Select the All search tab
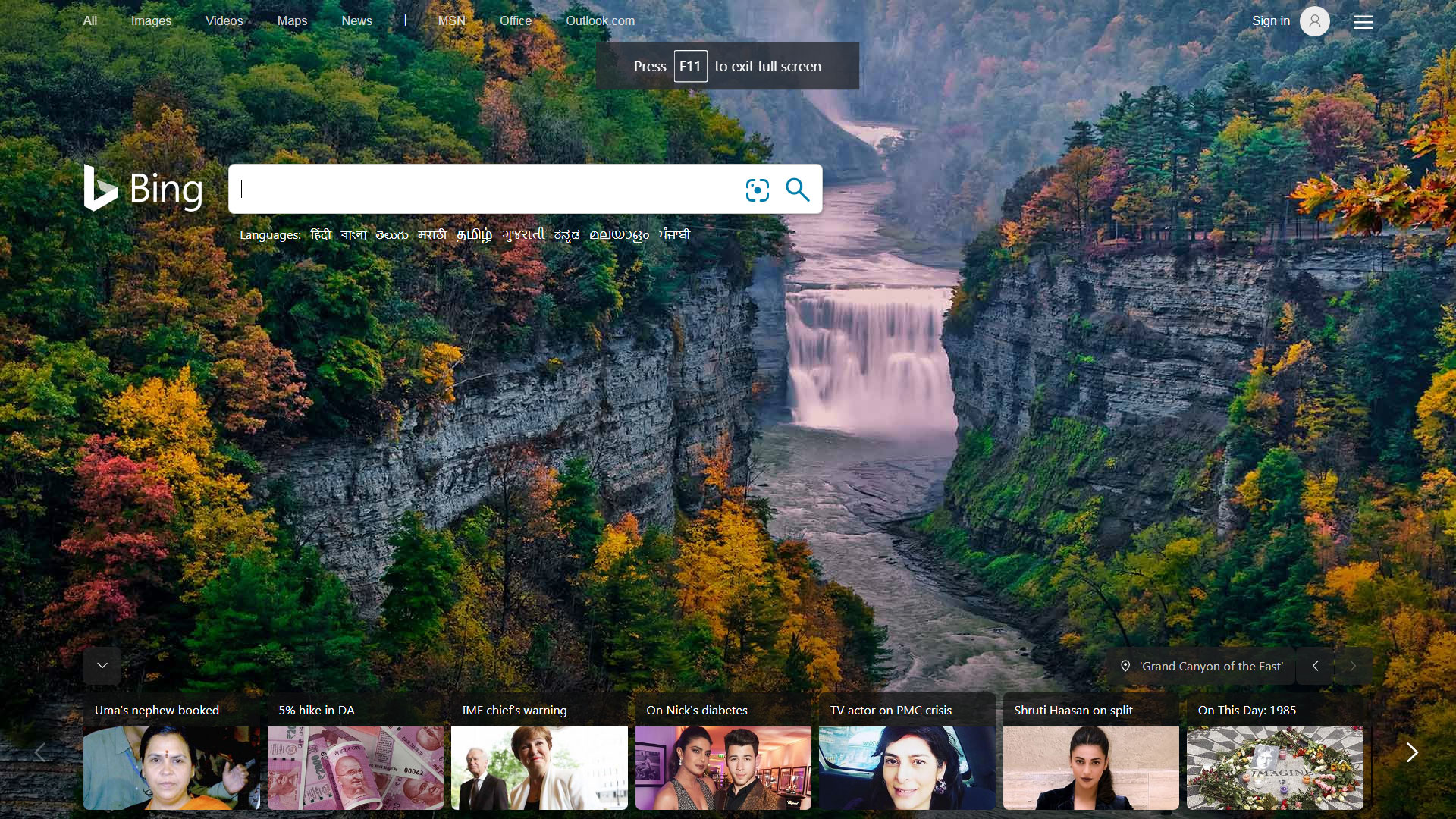 point(90,21)
